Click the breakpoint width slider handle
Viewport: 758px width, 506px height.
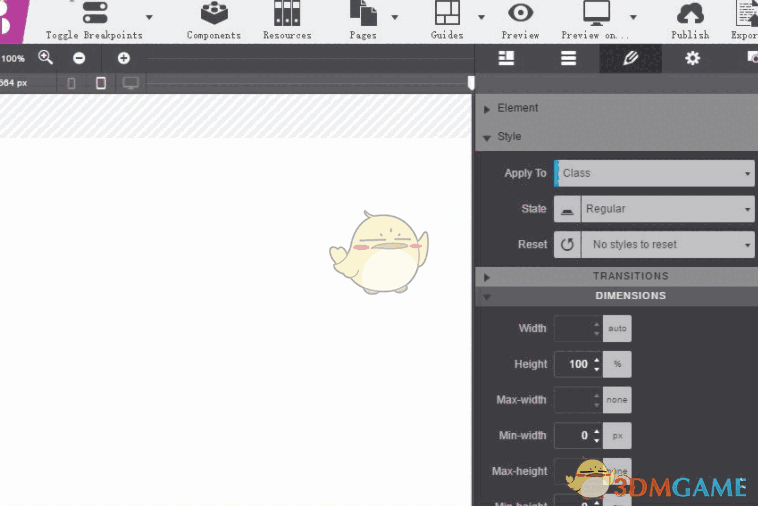(x=471, y=83)
